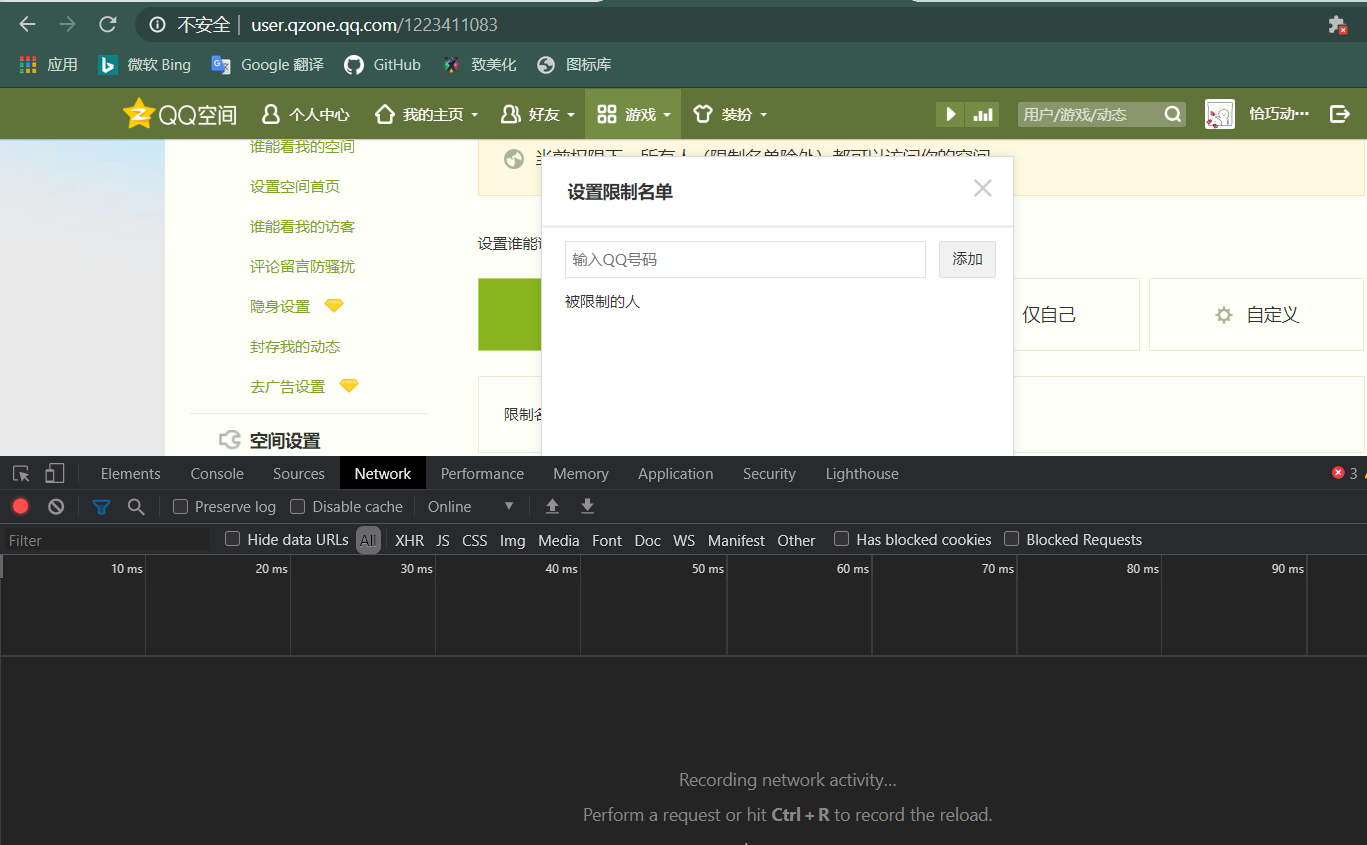Stop recording network log red button
This screenshot has height=845, width=1367.
pyautogui.click(x=20, y=507)
